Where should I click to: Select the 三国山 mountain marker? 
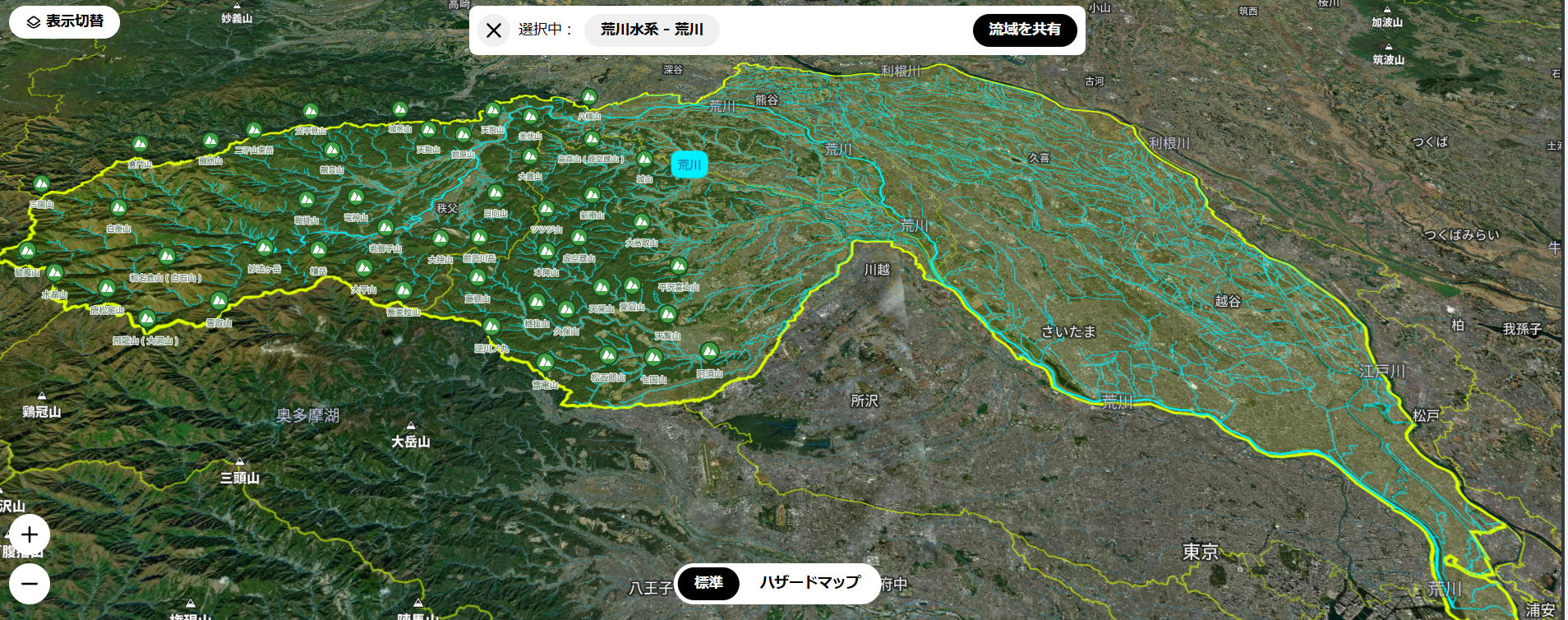41,184
